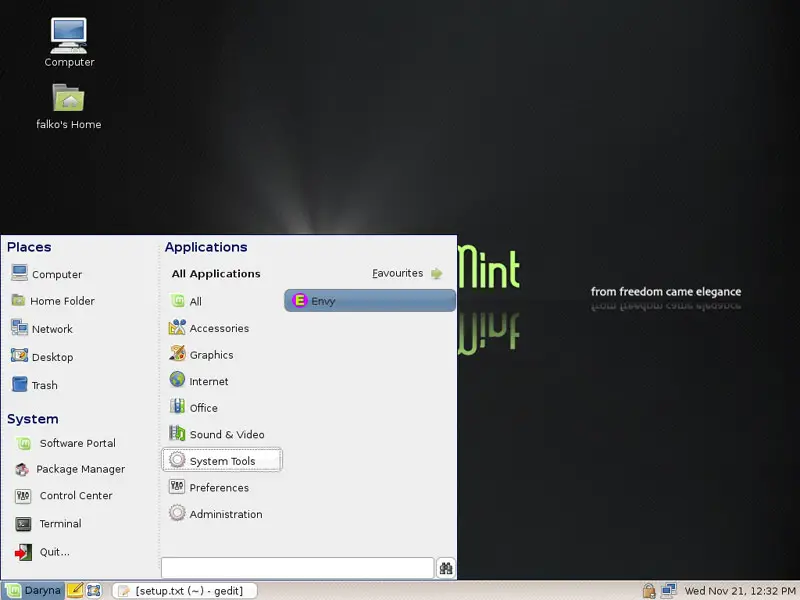Select the Preferences category
800x600 pixels.
click(x=222, y=487)
